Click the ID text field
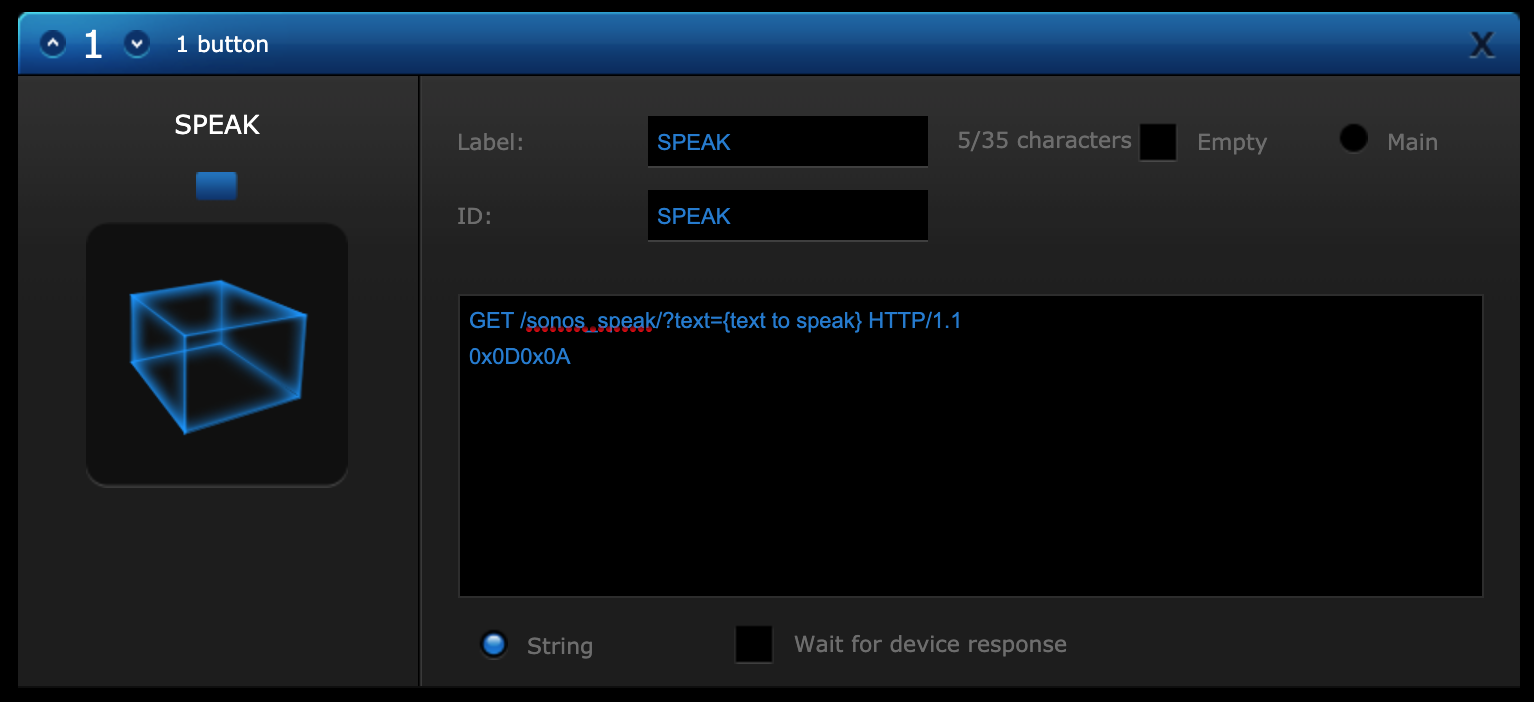Image resolution: width=1534 pixels, height=702 pixels. tap(787, 216)
